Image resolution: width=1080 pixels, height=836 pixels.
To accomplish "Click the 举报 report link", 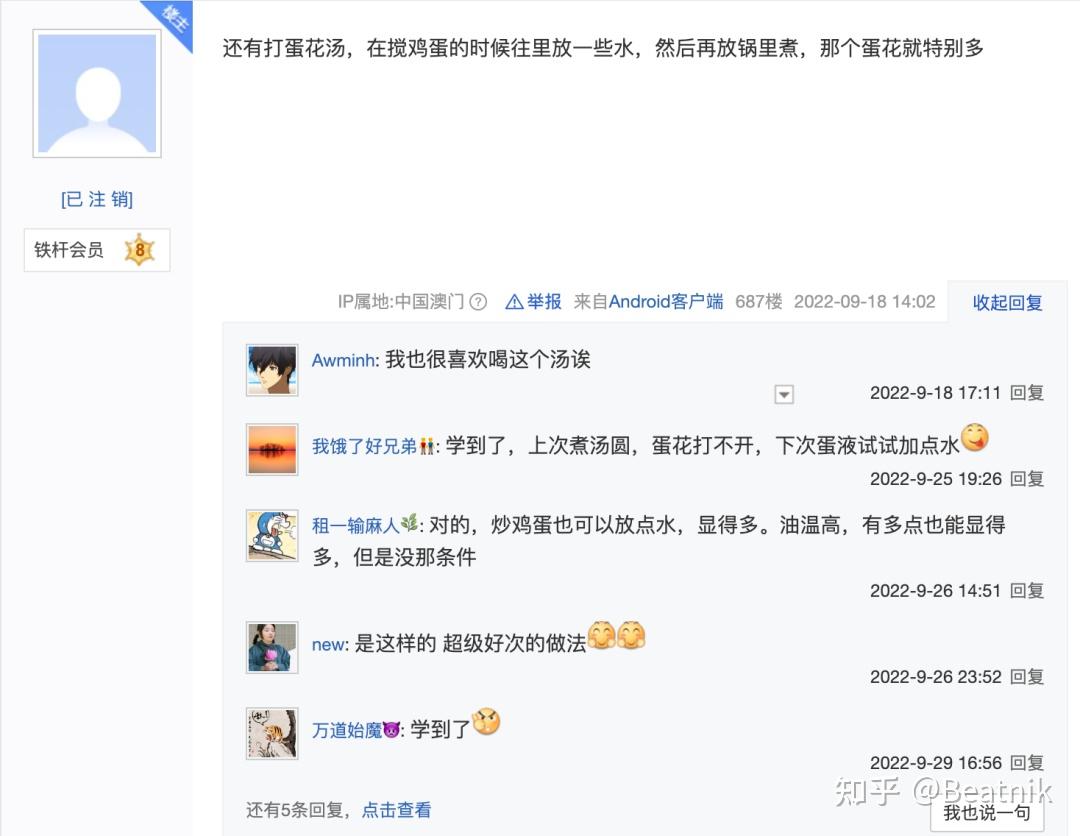I will [x=544, y=302].
